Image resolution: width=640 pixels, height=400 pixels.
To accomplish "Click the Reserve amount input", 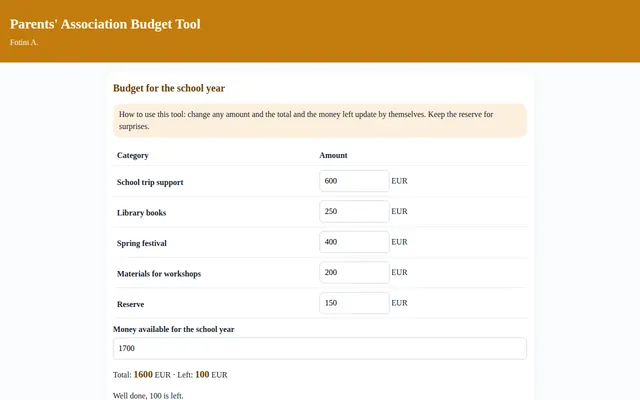I will [354, 303].
